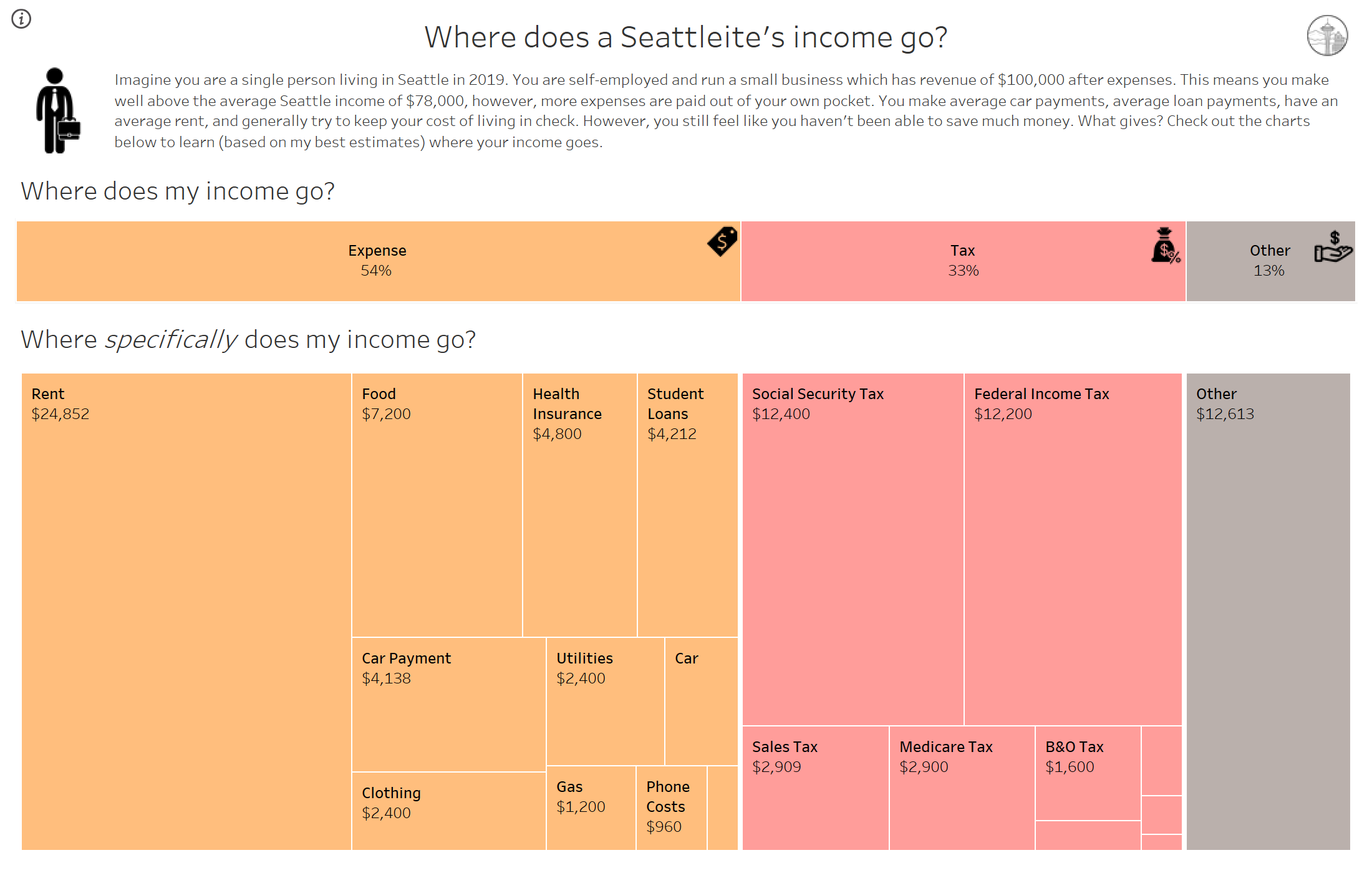Click the B&O Tax $1,600 block
This screenshot has height=873, width=1372.
pyautogui.click(x=1088, y=773)
